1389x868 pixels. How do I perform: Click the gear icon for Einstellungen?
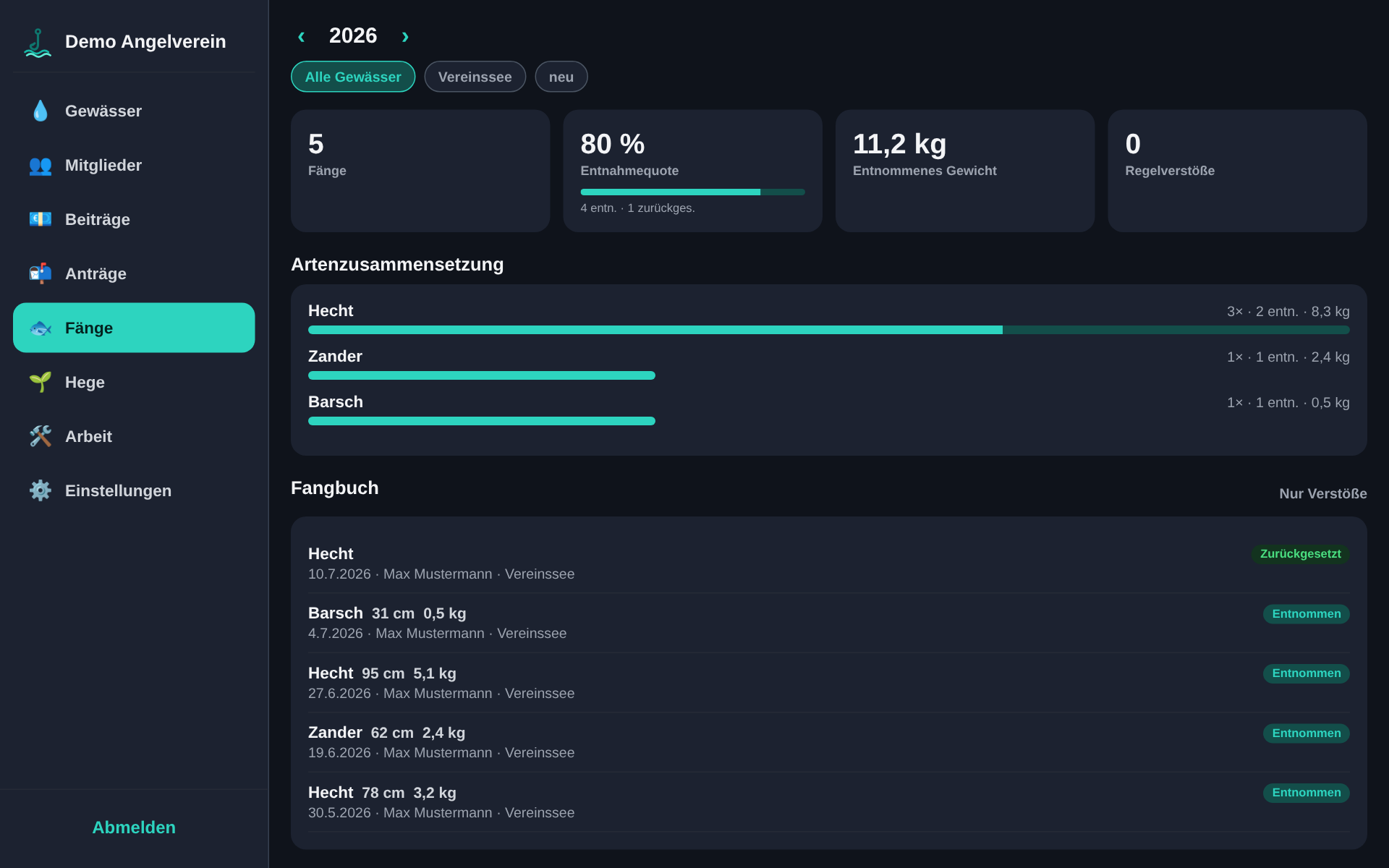[41, 490]
